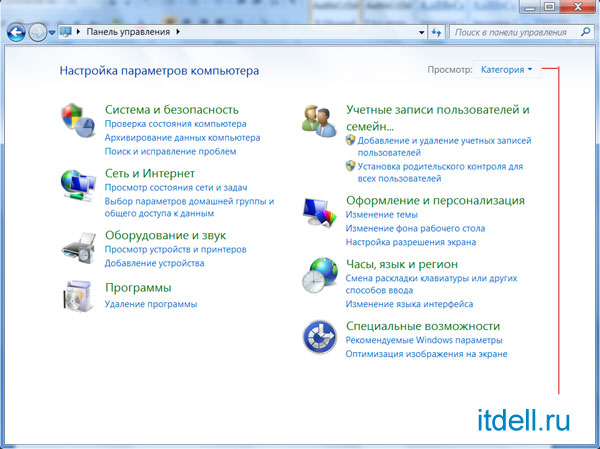Click the UAC shield beside Установка родительского контроля
Image resolution: width=600 pixels, height=449 pixels.
click(x=350, y=166)
